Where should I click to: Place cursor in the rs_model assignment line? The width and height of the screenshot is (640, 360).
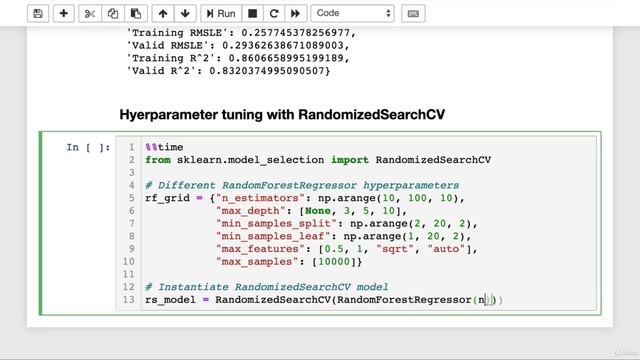tap(324, 300)
